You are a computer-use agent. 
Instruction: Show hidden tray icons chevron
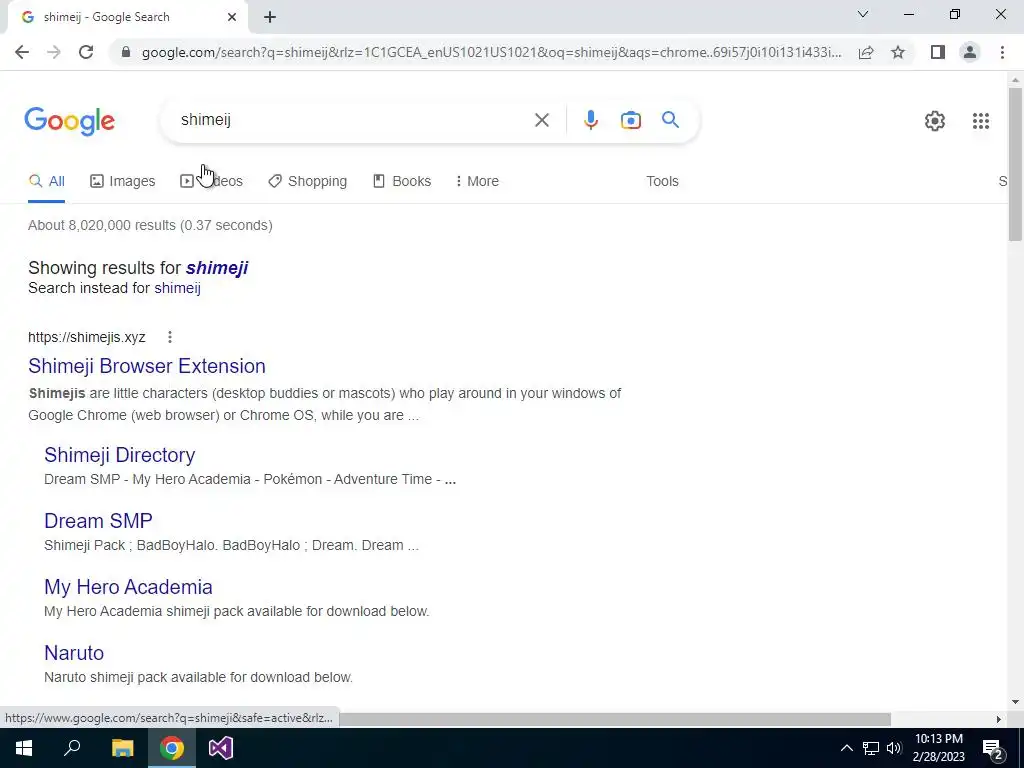(x=846, y=748)
